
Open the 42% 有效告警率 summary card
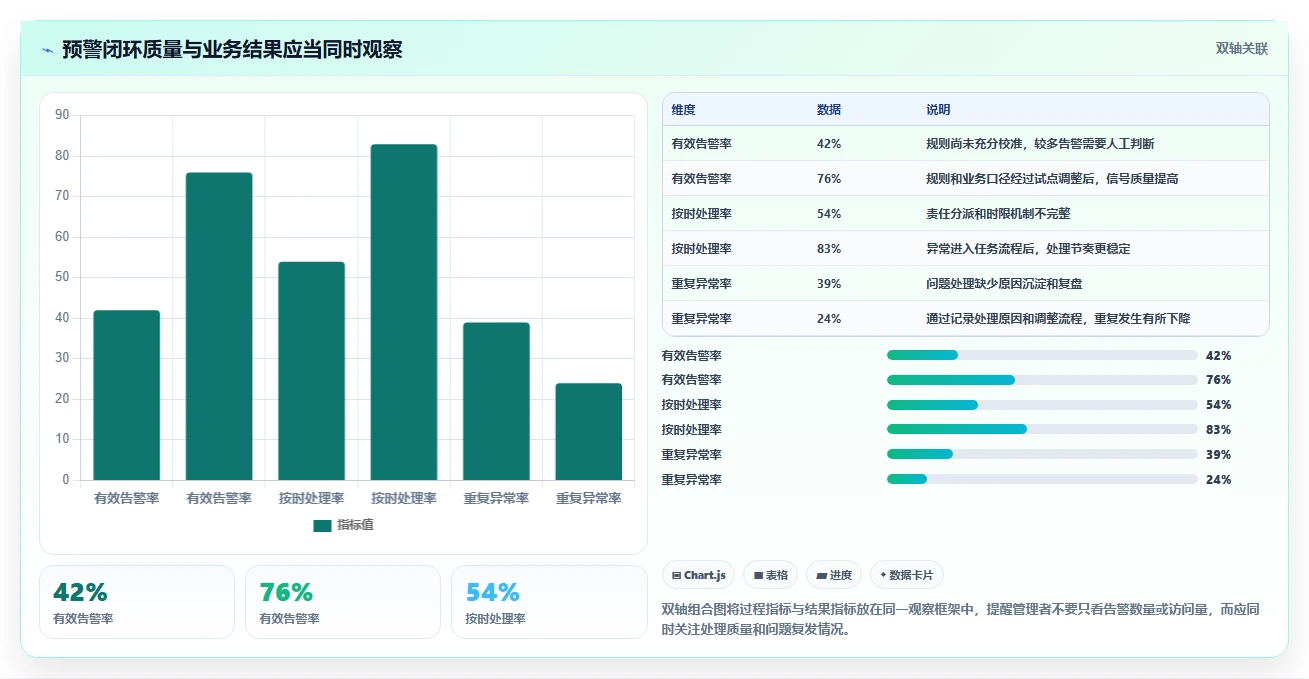[137, 602]
